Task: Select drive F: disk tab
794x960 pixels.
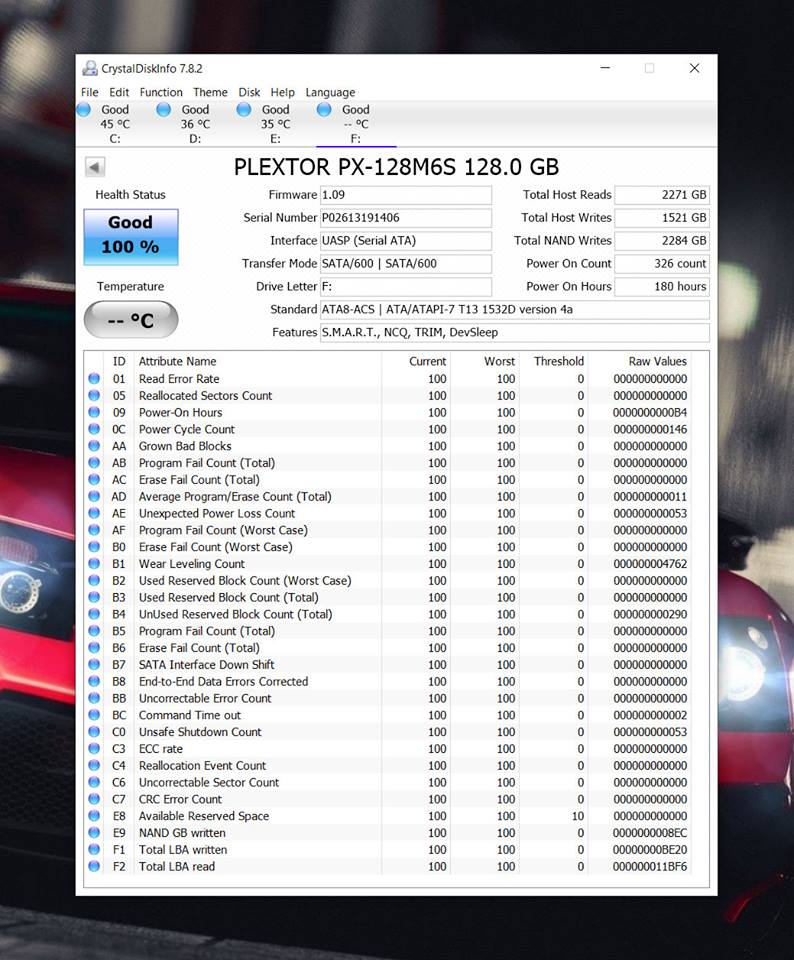Action: pos(356,124)
